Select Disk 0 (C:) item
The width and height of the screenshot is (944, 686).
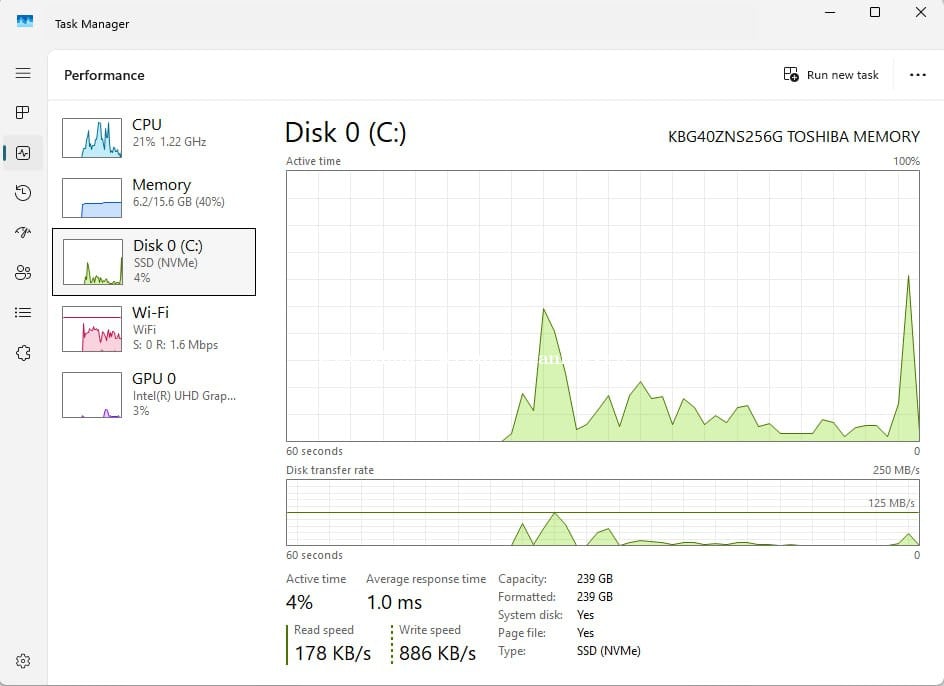pyautogui.click(x=154, y=261)
